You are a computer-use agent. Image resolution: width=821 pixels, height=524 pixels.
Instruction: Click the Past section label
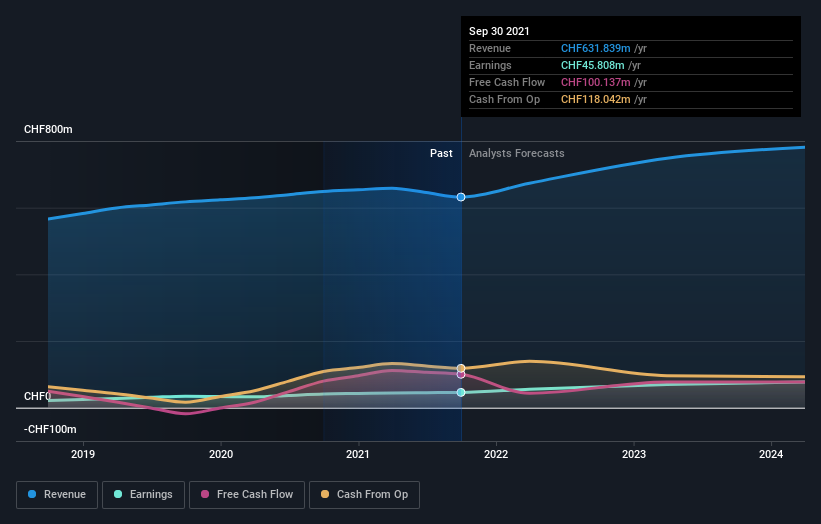(x=441, y=153)
